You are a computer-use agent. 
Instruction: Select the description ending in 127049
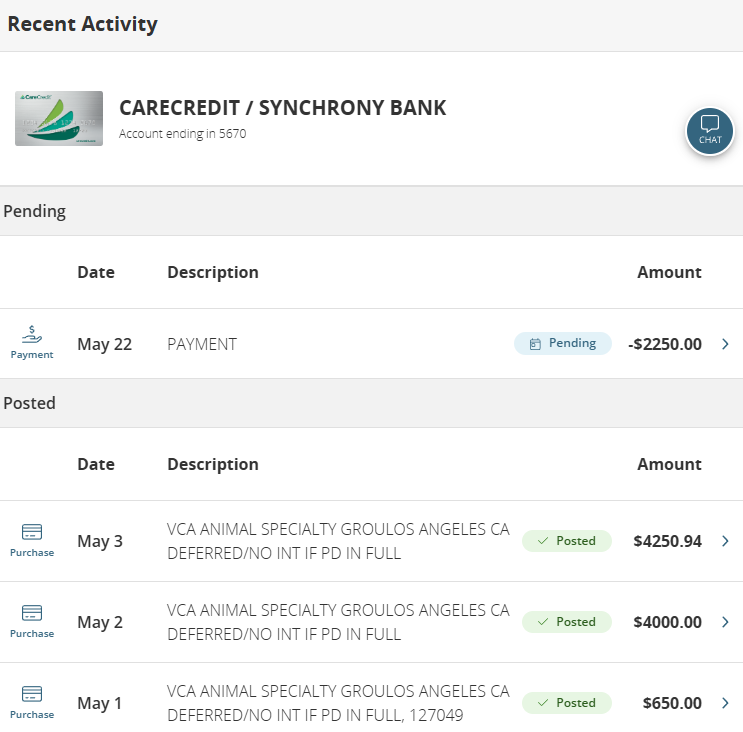point(338,703)
